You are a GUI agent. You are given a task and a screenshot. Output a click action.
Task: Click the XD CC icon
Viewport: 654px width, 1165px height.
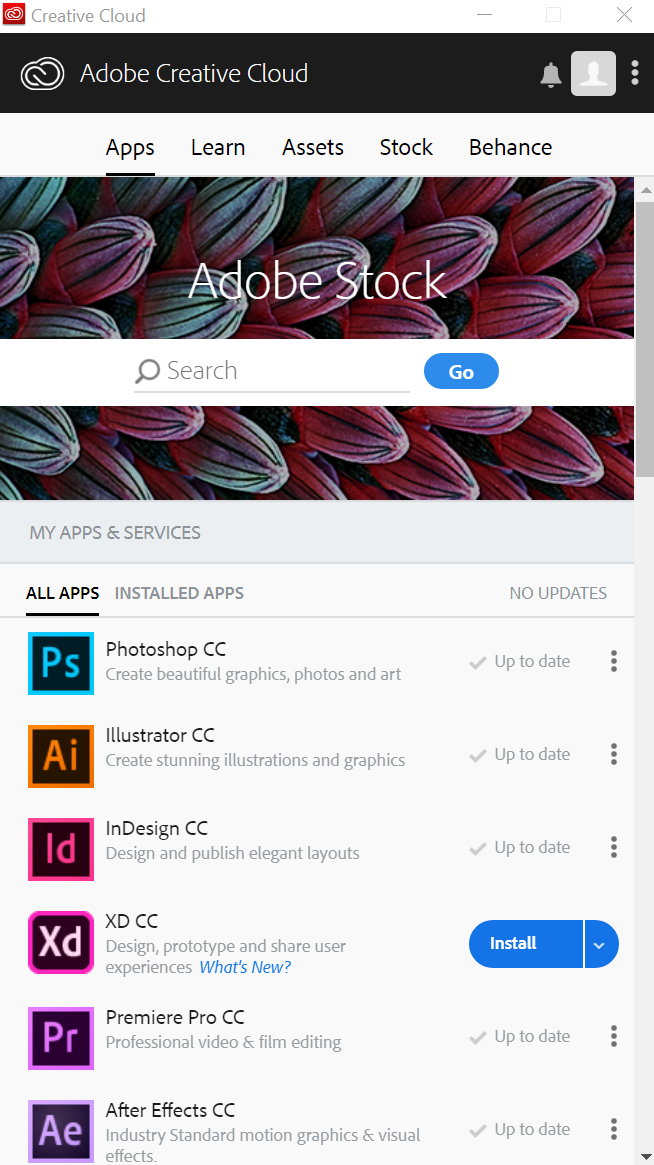click(61, 942)
